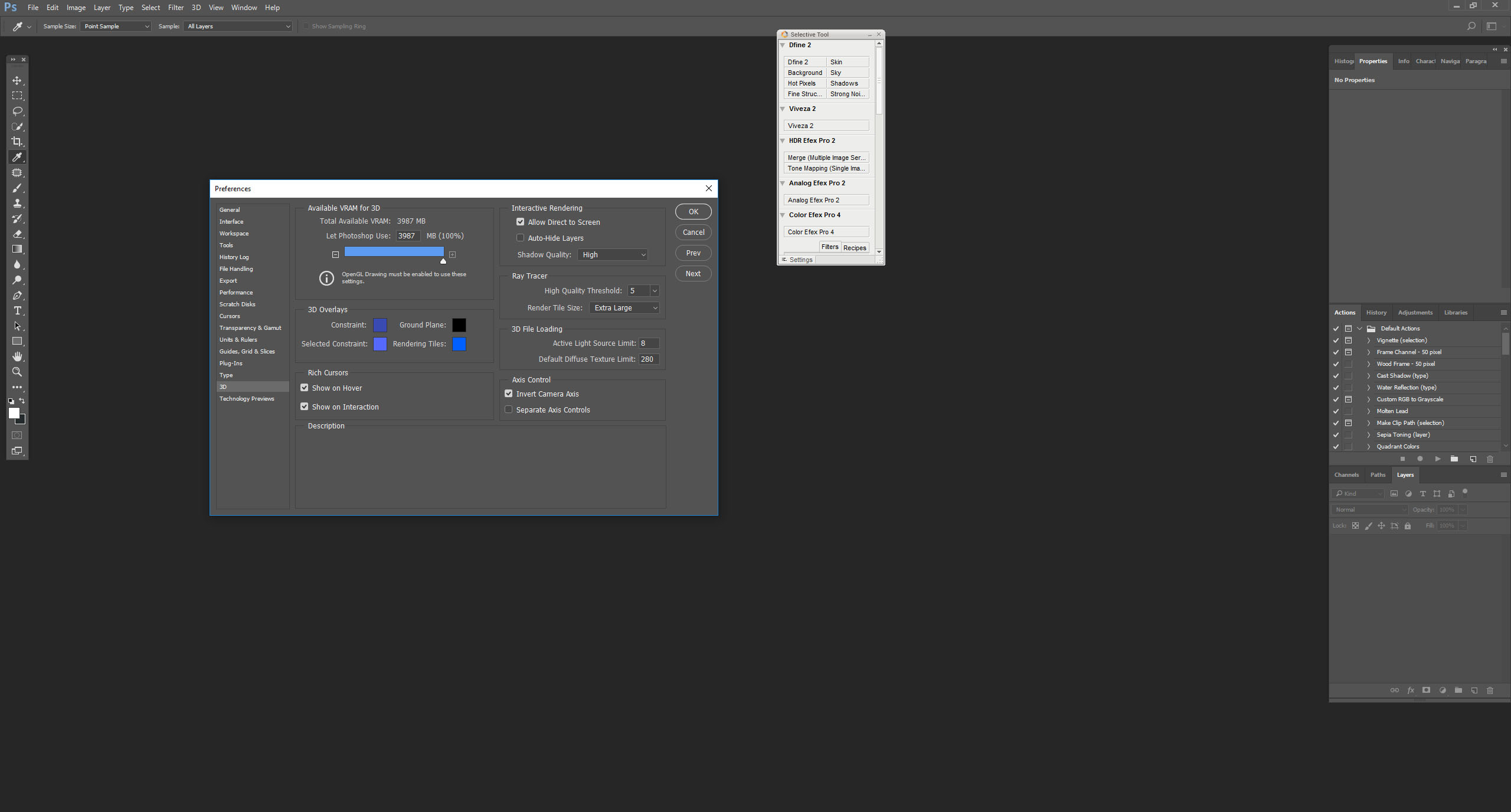Switch to the Channels tab
The width and height of the screenshot is (1511, 812).
pos(1347,474)
